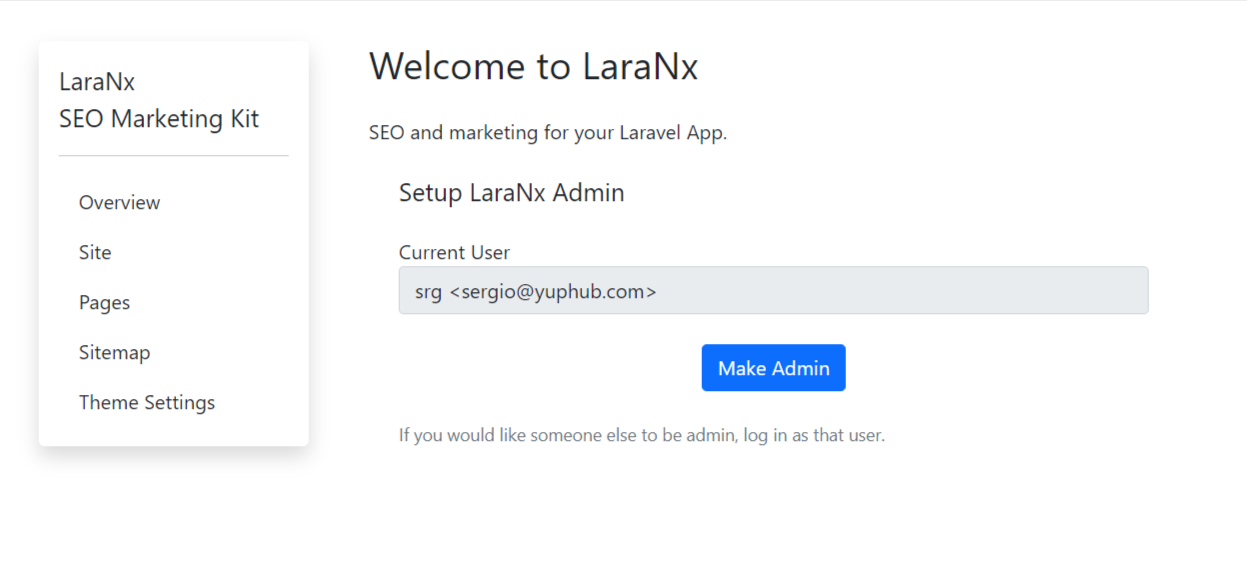Open the Pages menu entry
The image size is (1247, 571).
point(104,302)
